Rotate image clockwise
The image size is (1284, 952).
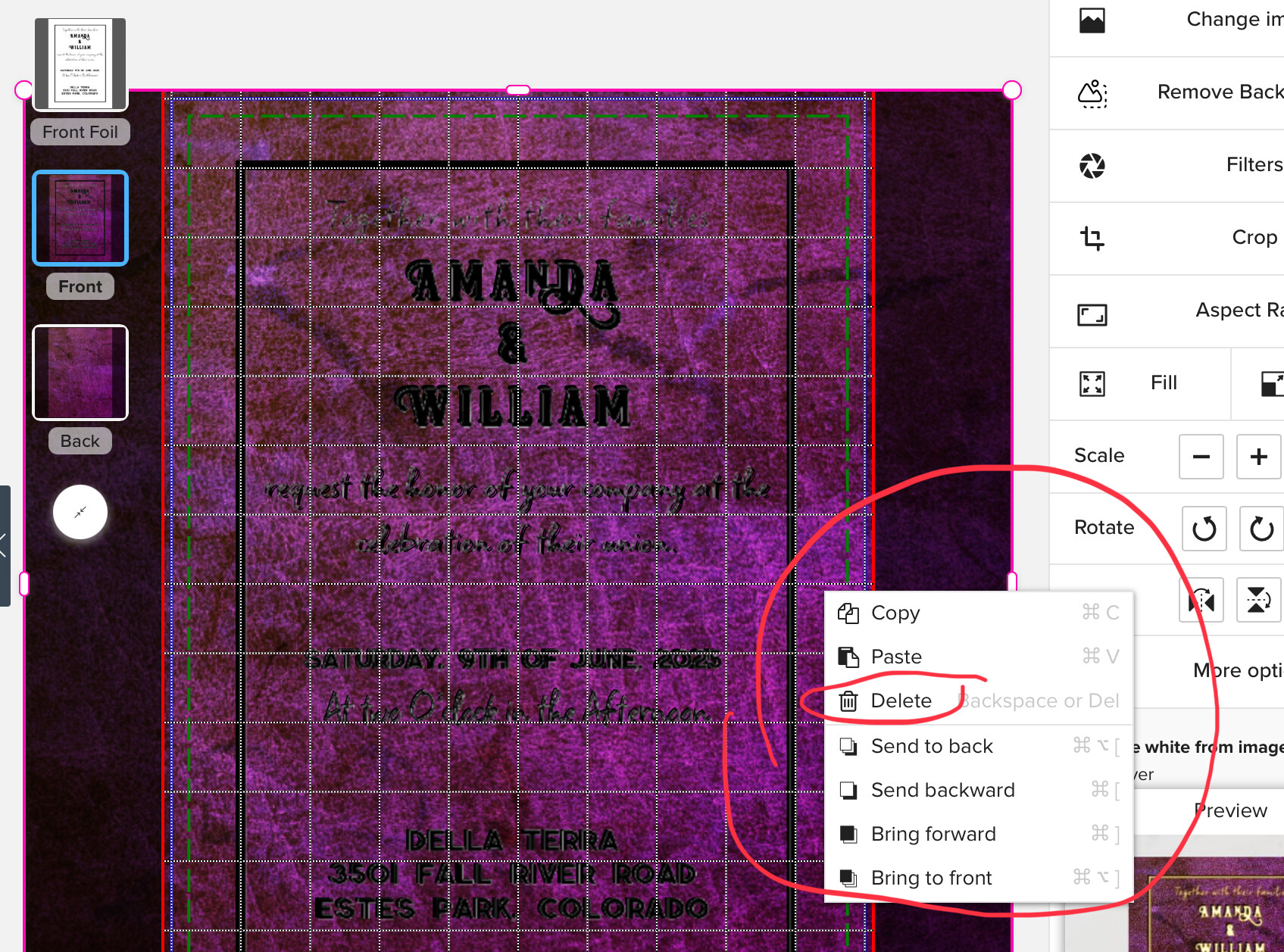point(1261,529)
